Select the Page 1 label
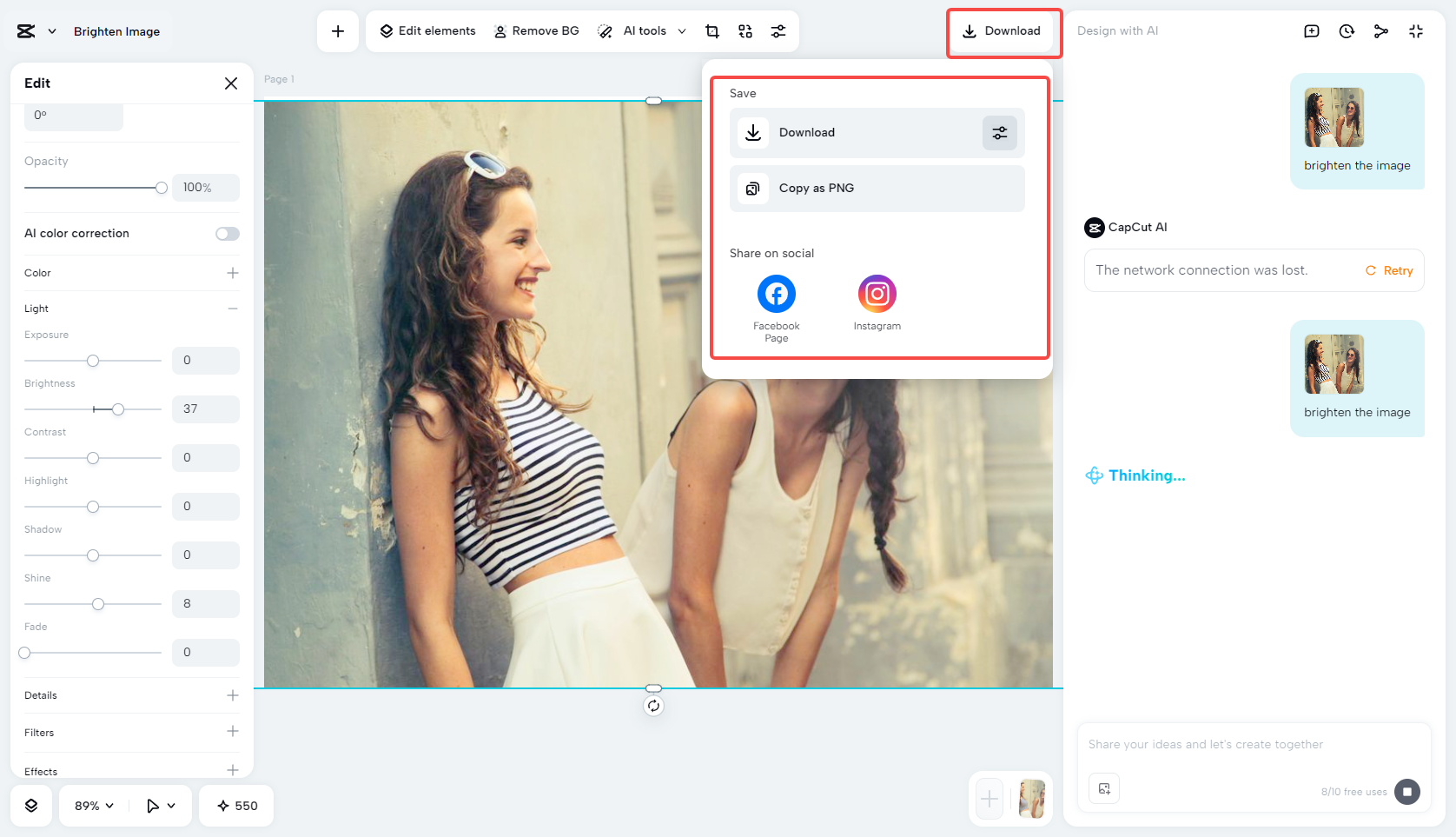The image size is (1456, 837). [x=279, y=79]
